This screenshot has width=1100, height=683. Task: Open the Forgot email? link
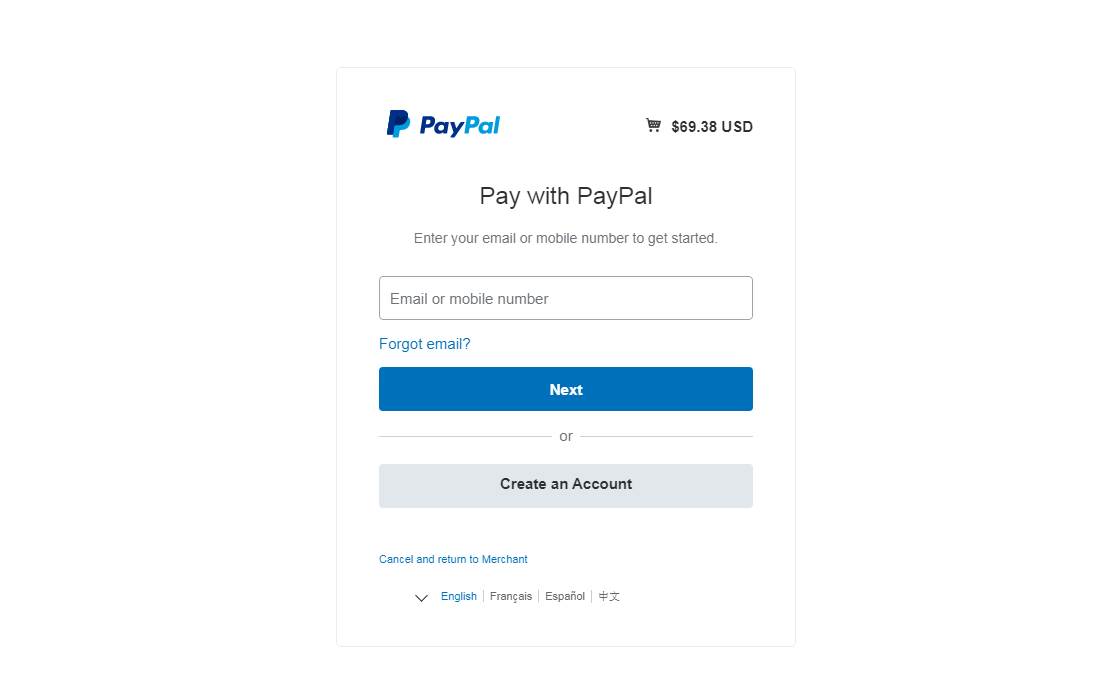pos(424,344)
